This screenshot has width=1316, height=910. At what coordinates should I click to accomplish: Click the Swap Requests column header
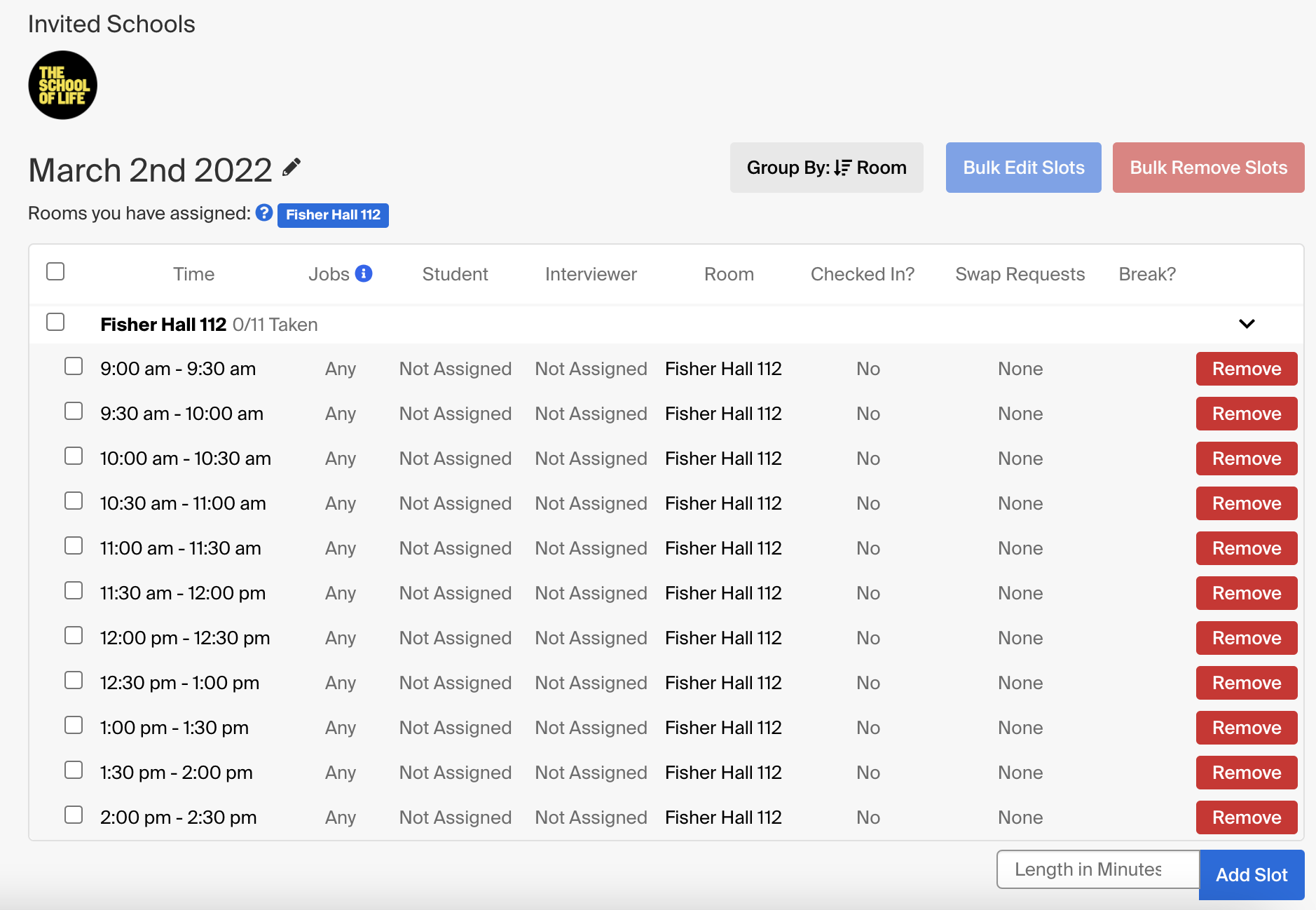pyautogui.click(x=1020, y=274)
